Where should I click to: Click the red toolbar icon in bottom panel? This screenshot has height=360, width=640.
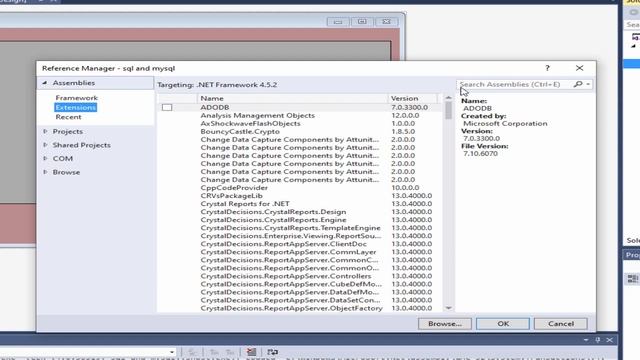click(251, 352)
